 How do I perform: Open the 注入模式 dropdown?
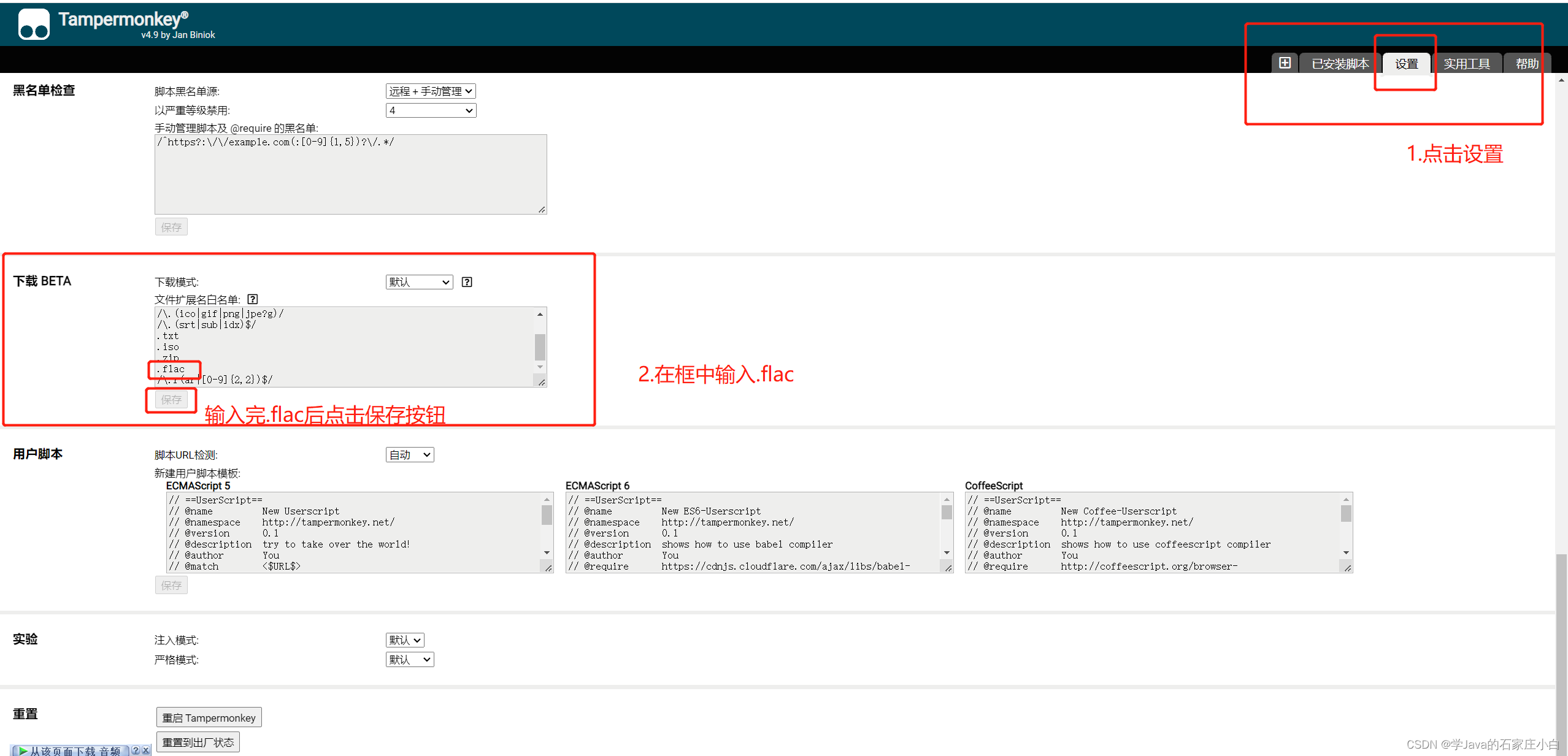click(404, 640)
